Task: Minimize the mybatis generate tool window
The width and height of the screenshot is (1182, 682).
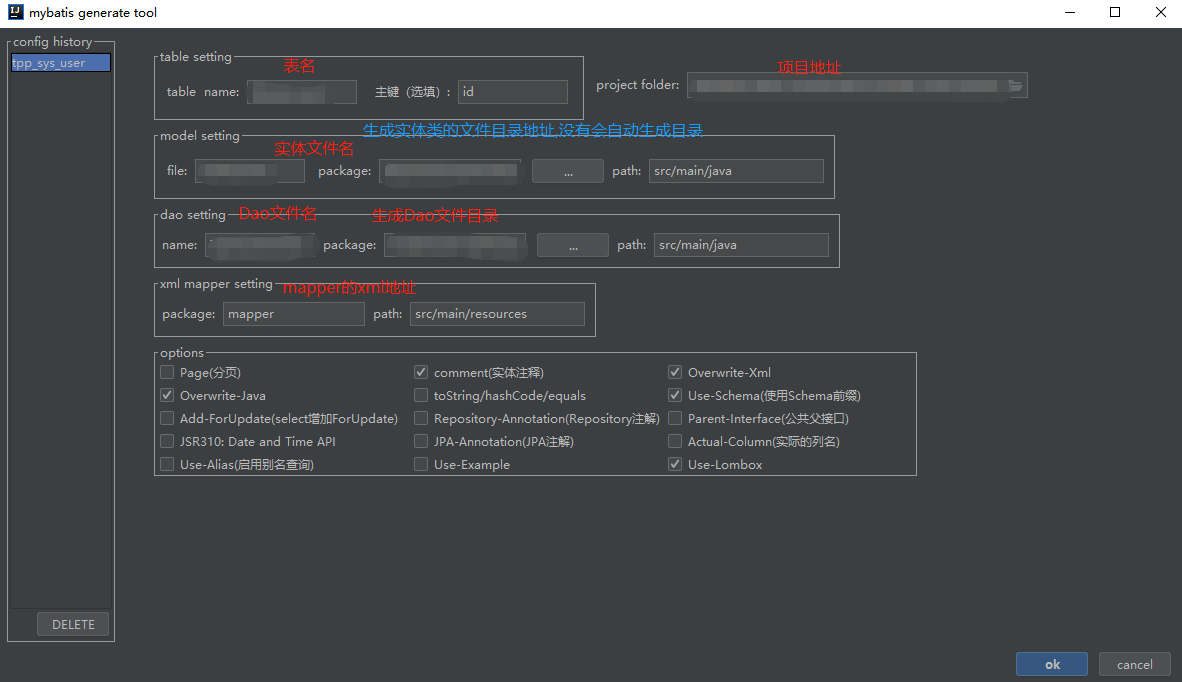Action: [x=1070, y=12]
